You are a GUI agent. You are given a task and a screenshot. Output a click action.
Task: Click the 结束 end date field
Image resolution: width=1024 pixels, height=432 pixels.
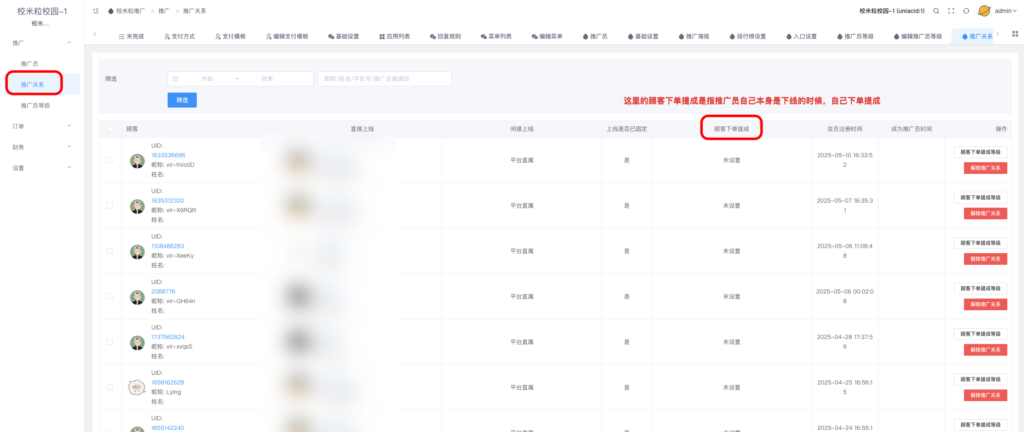[x=267, y=79]
